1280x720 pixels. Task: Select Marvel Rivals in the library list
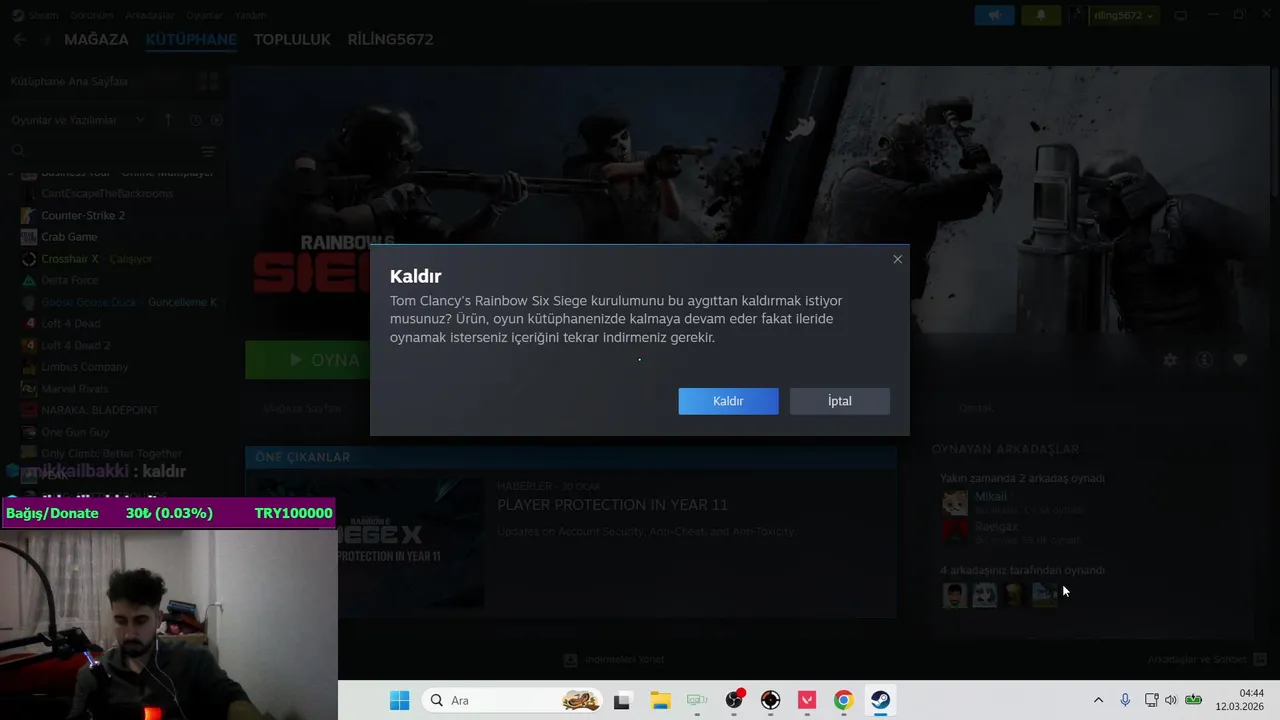[x=75, y=389]
